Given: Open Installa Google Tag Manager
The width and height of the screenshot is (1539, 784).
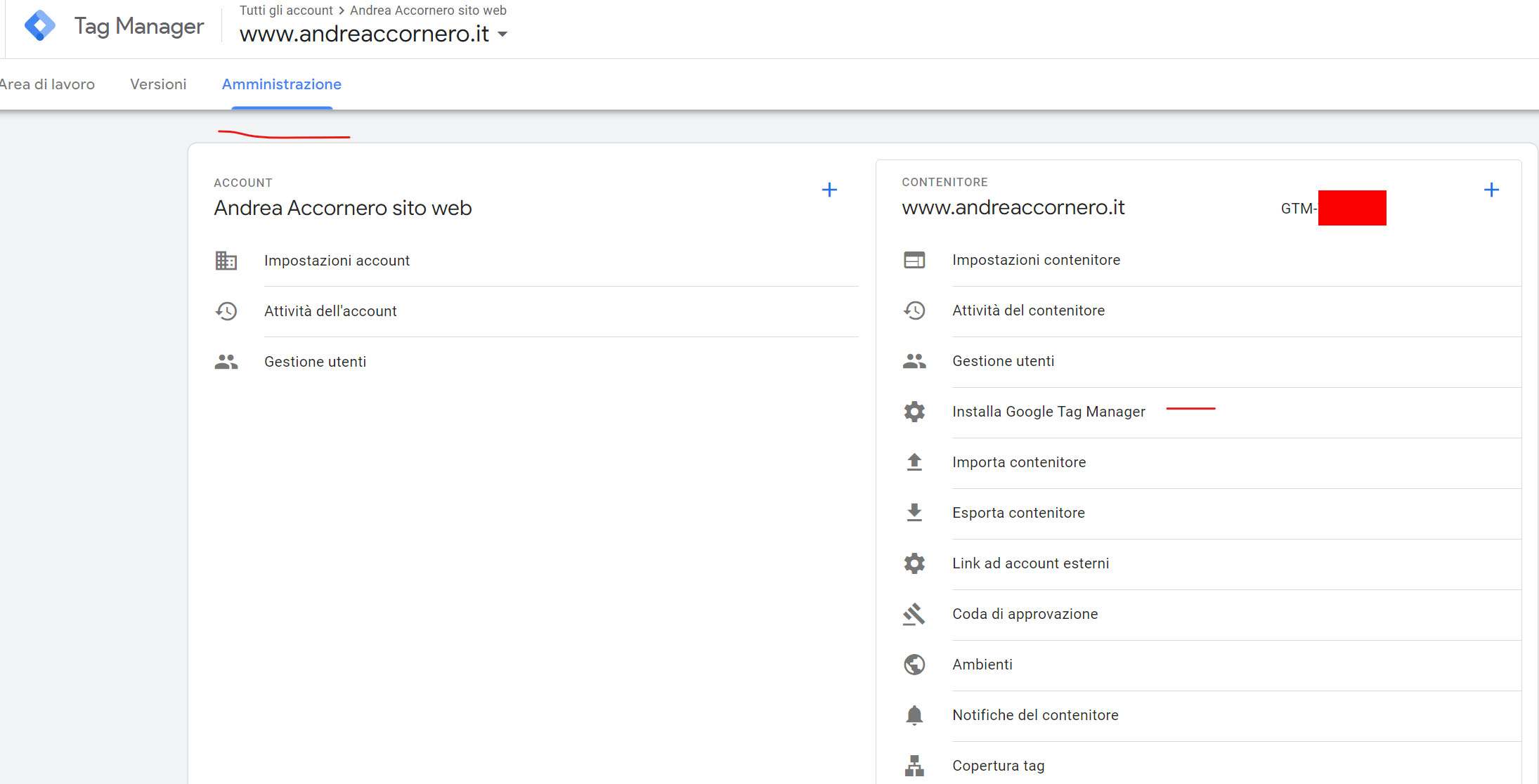Looking at the screenshot, I should (x=1048, y=412).
